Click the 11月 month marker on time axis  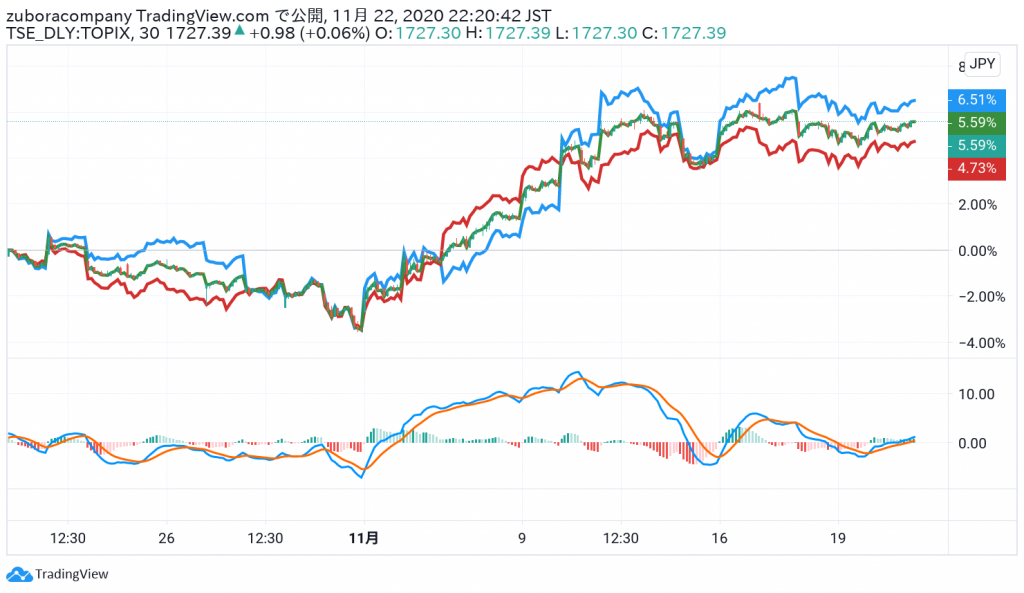tap(364, 538)
